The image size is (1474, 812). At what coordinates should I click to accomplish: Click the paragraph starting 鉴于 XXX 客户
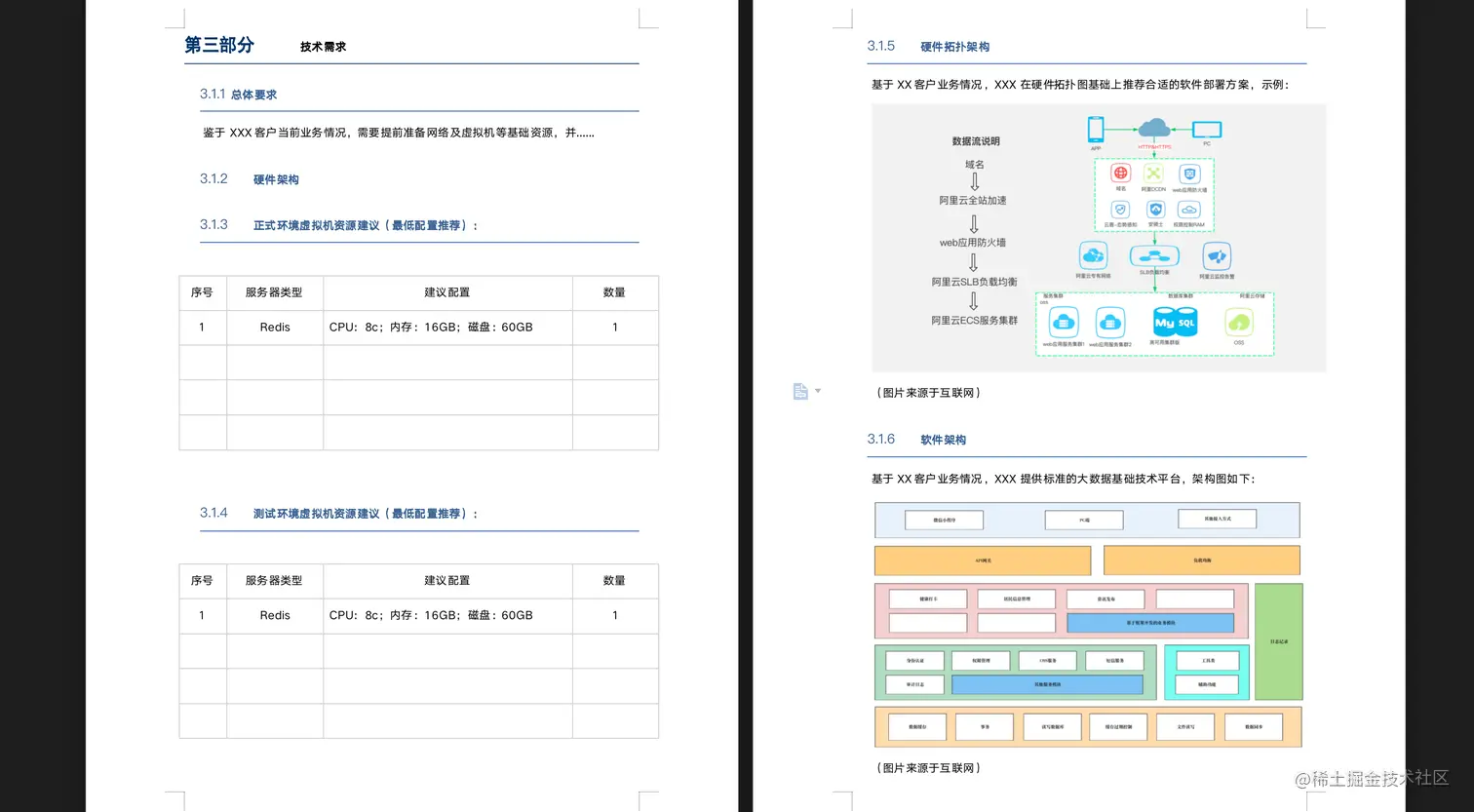[x=399, y=133]
